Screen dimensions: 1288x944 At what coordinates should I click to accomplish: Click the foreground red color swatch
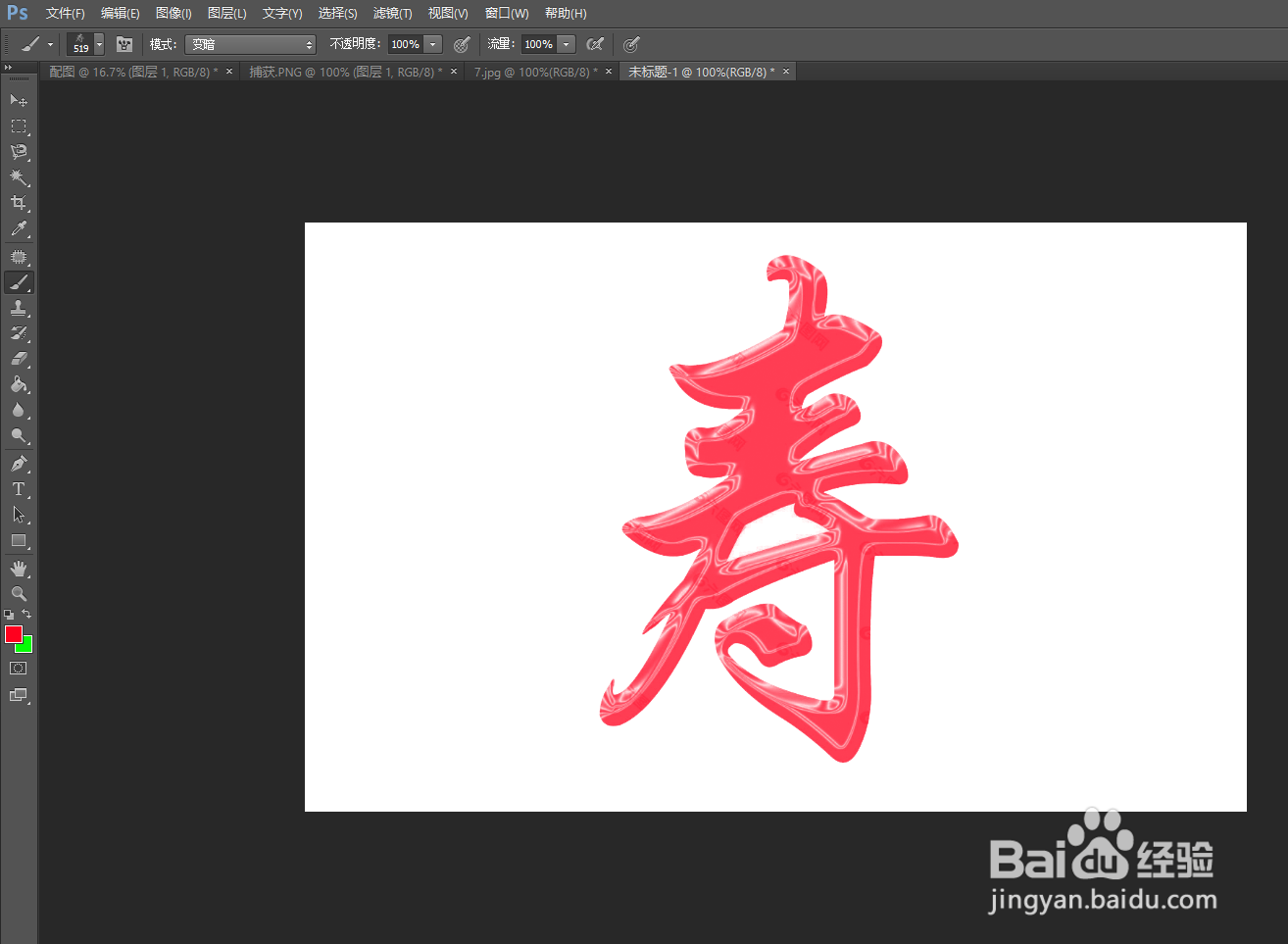click(x=13, y=633)
